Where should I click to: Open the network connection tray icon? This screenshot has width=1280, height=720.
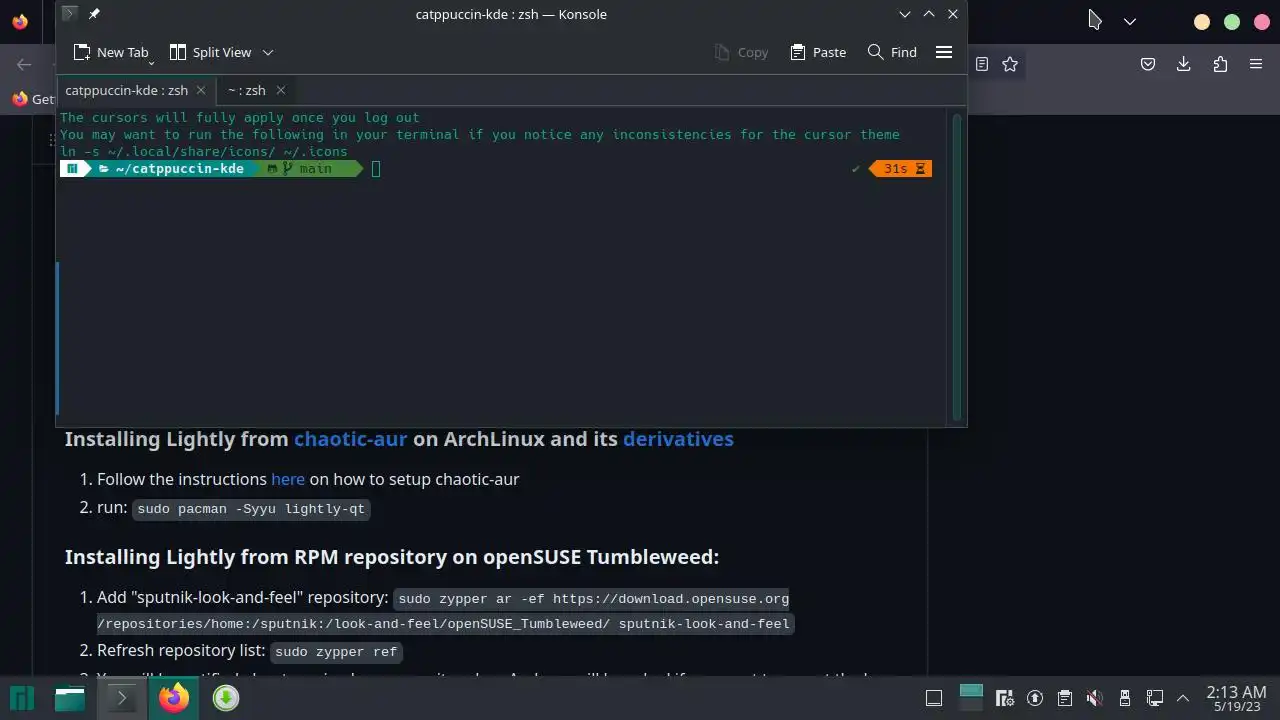click(x=1155, y=698)
